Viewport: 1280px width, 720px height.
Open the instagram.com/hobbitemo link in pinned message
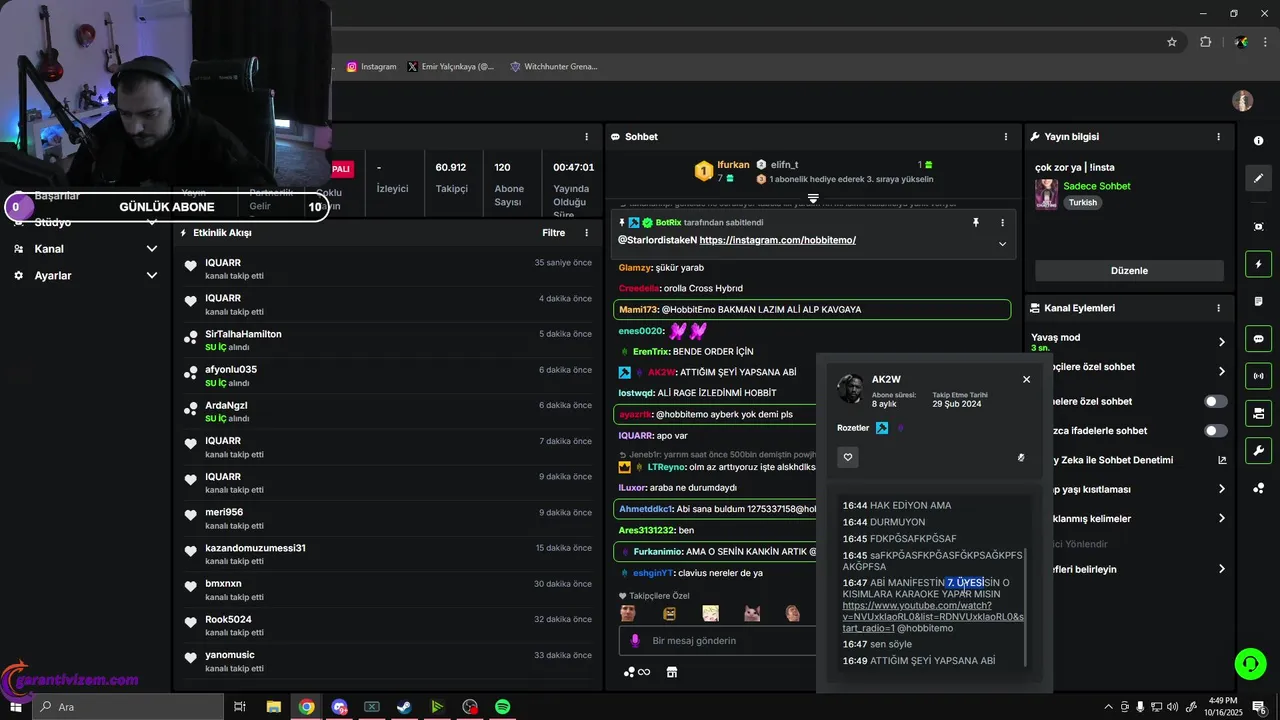click(777, 240)
